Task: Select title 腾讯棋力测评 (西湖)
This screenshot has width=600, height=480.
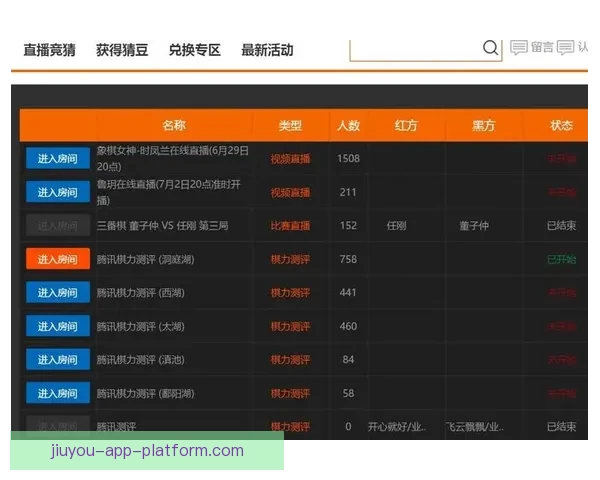Action: coord(140,293)
